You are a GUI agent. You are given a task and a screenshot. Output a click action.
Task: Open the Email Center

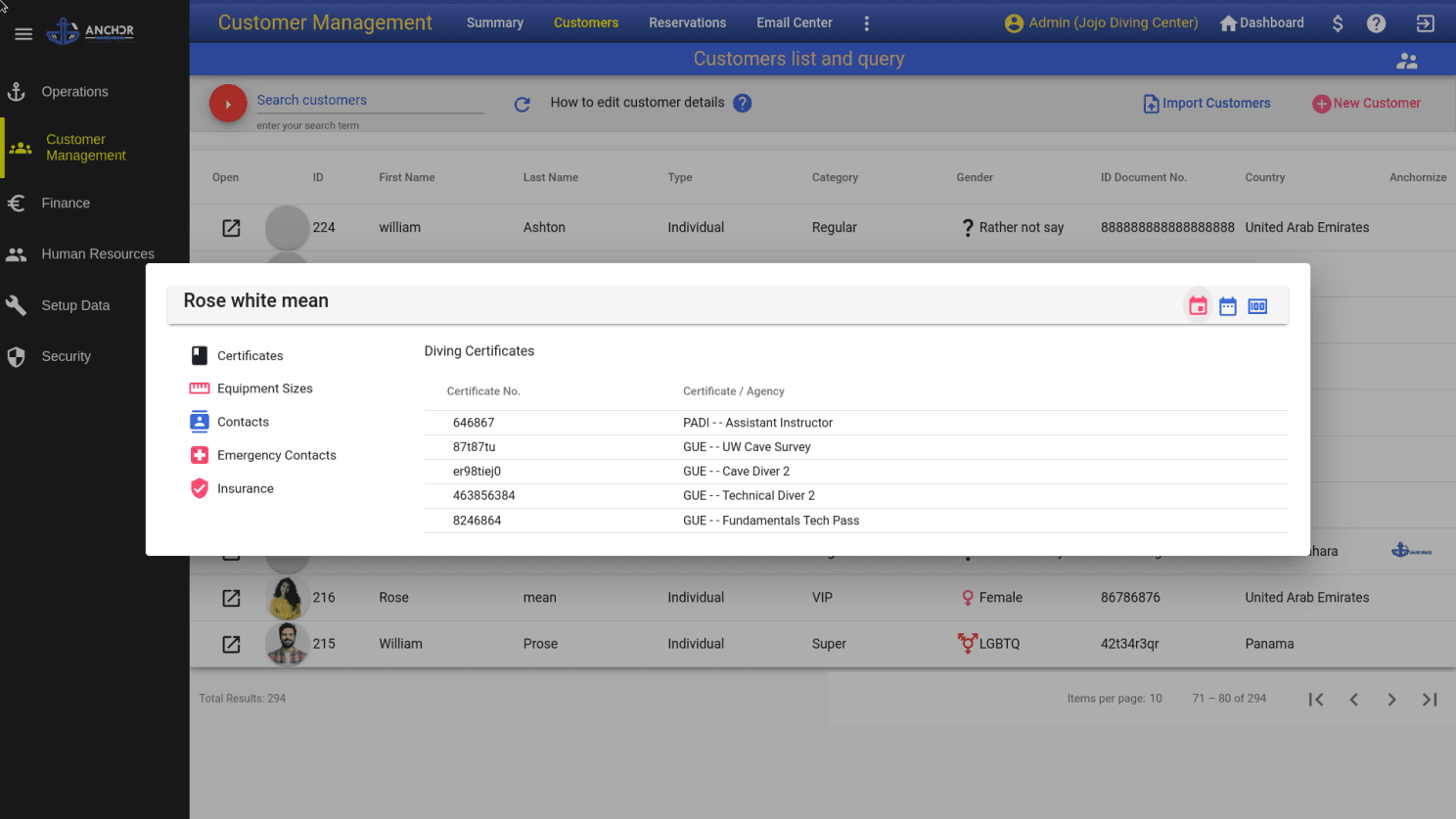click(x=794, y=23)
